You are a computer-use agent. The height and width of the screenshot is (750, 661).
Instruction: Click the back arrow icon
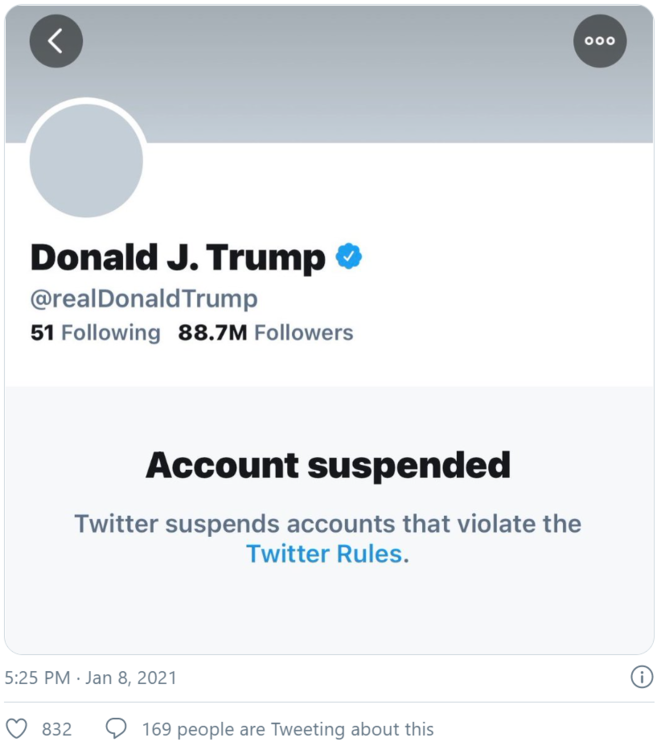[x=56, y=41]
